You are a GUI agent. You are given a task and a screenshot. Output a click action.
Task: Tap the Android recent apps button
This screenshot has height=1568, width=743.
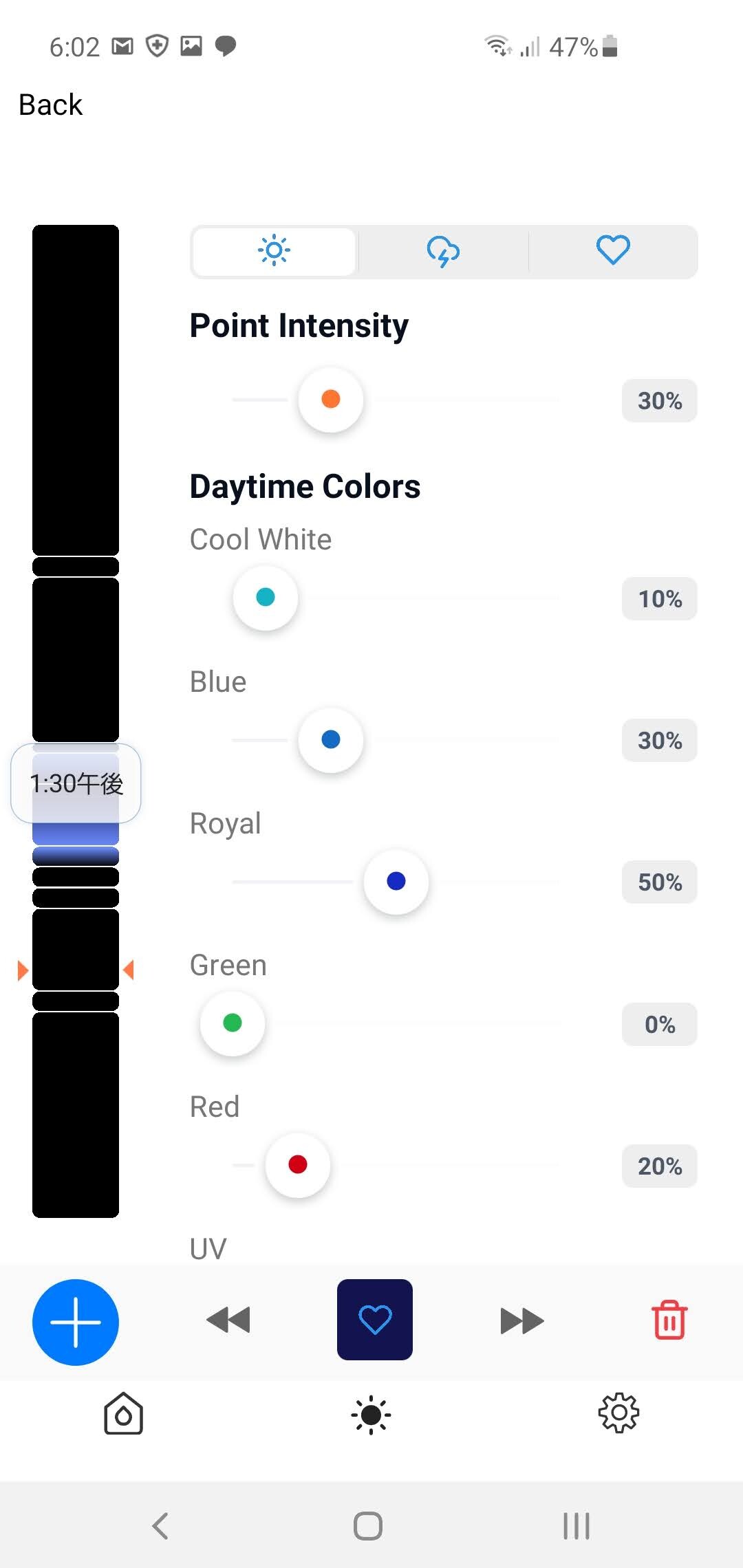(577, 1526)
